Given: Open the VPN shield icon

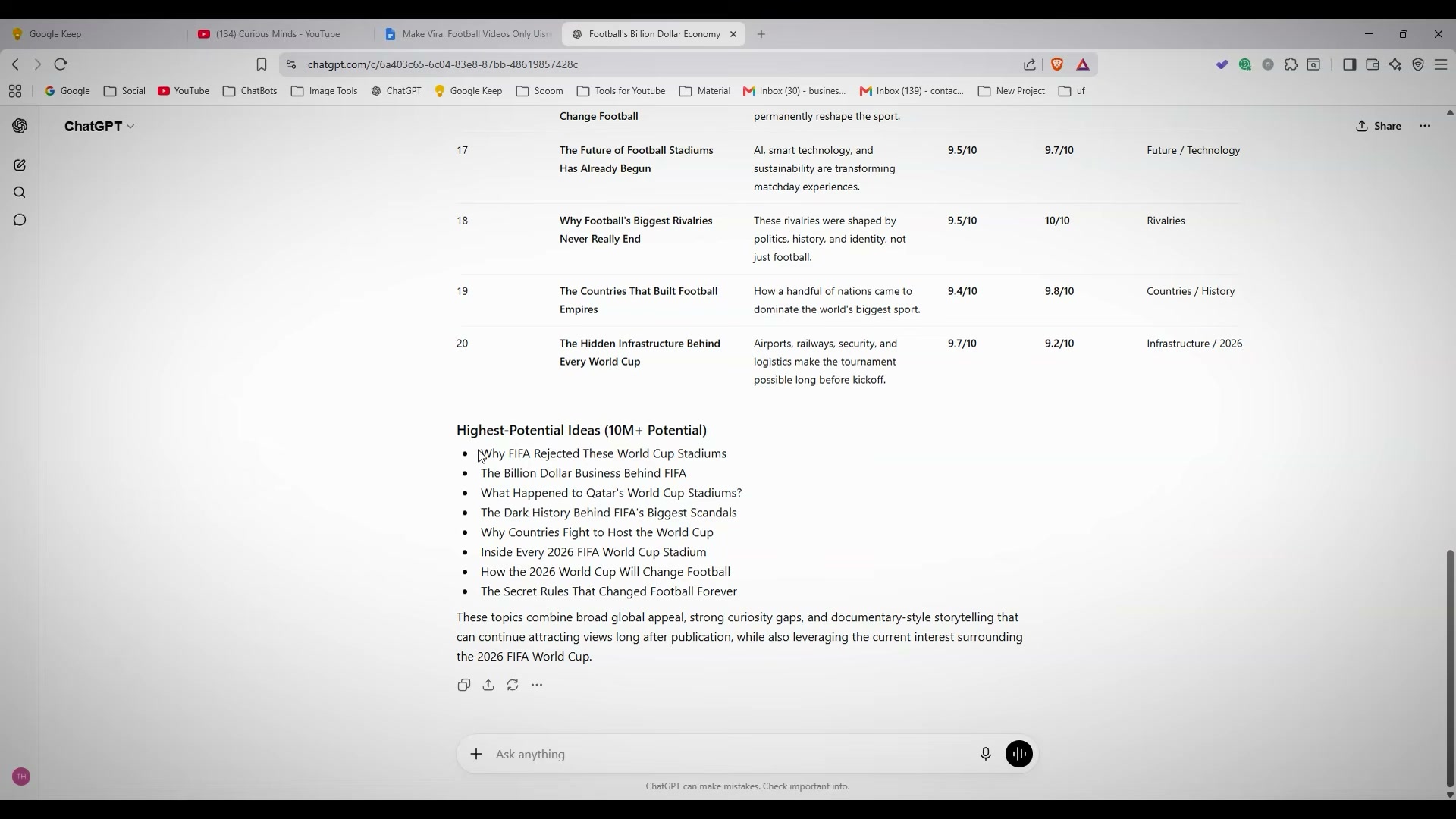Looking at the screenshot, I should pos(1418,64).
